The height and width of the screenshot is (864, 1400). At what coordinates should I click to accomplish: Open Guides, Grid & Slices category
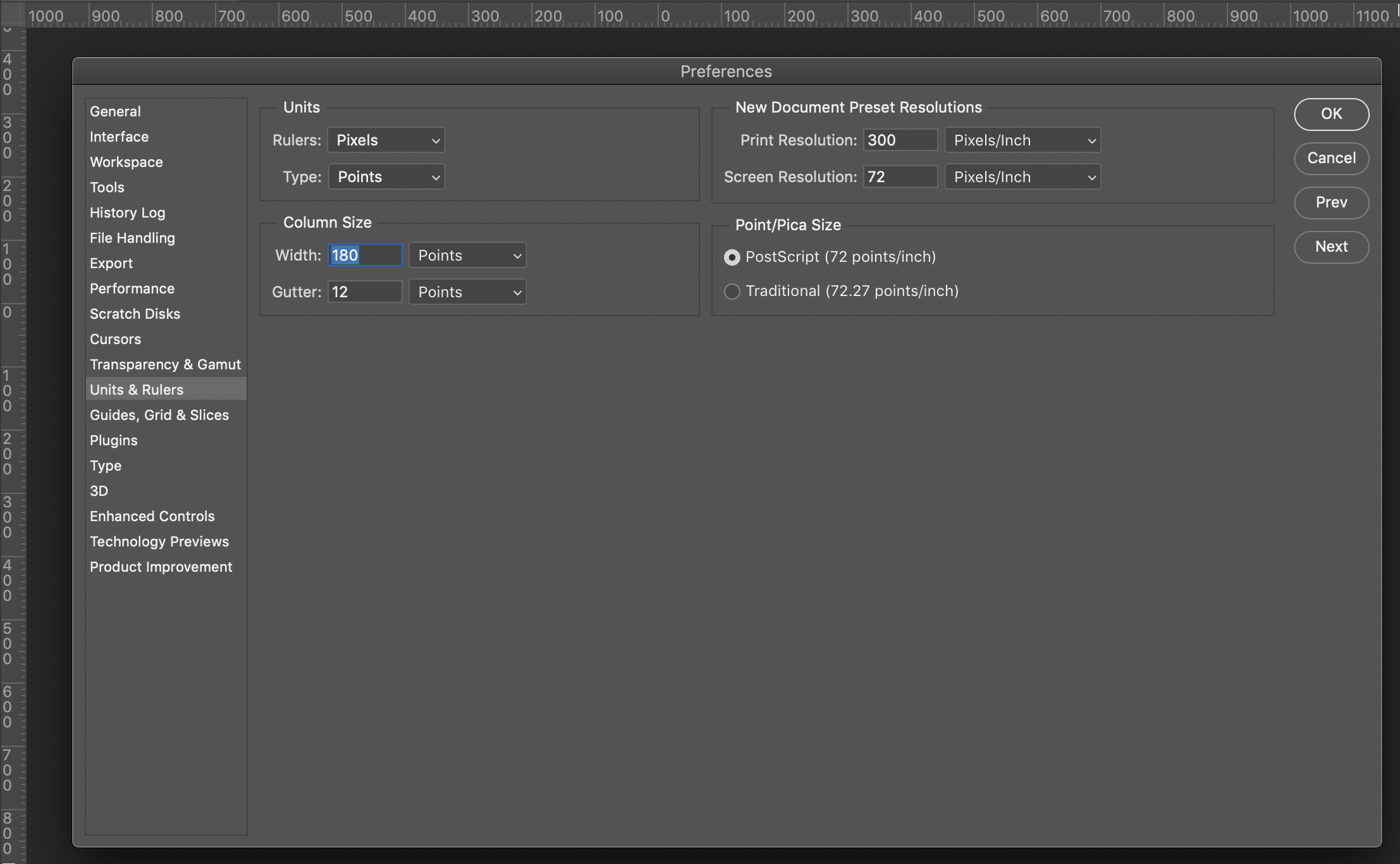click(159, 415)
